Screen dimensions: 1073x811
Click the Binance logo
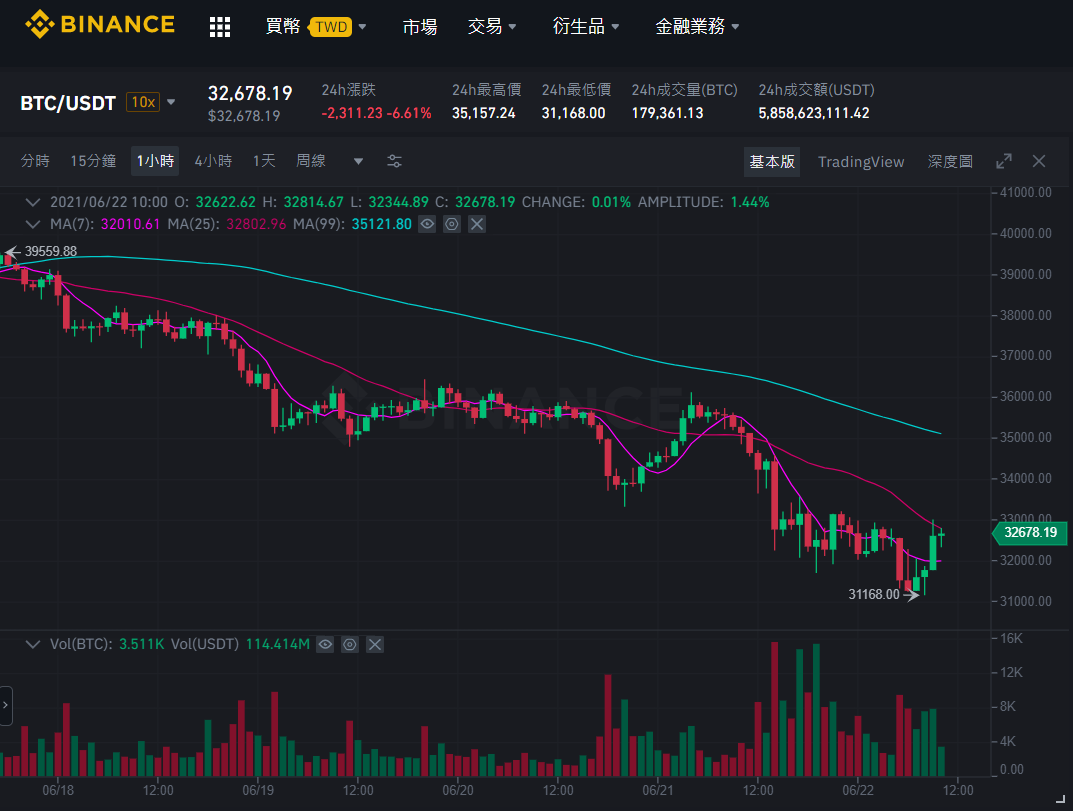100,25
